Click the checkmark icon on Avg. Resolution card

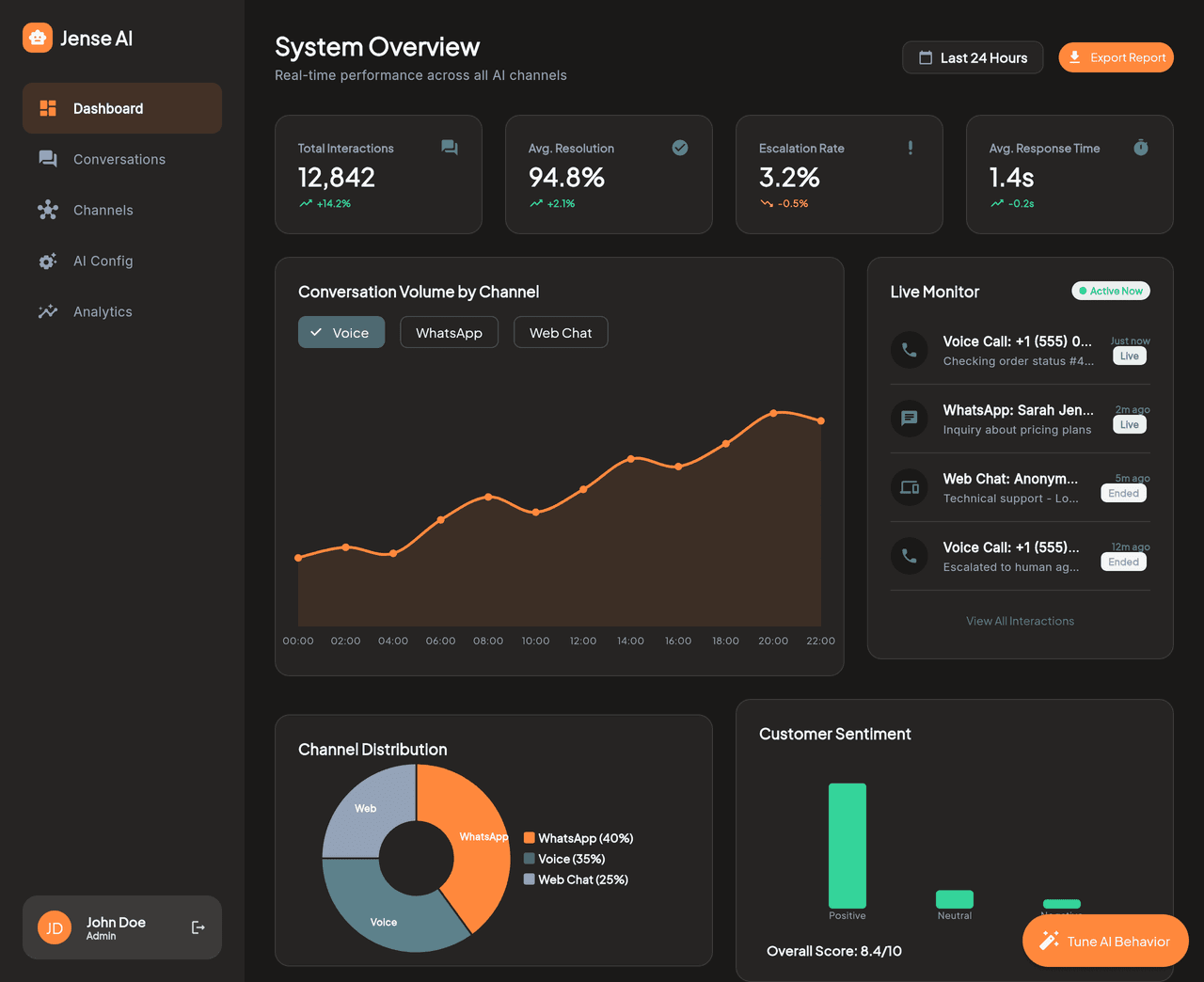click(679, 148)
